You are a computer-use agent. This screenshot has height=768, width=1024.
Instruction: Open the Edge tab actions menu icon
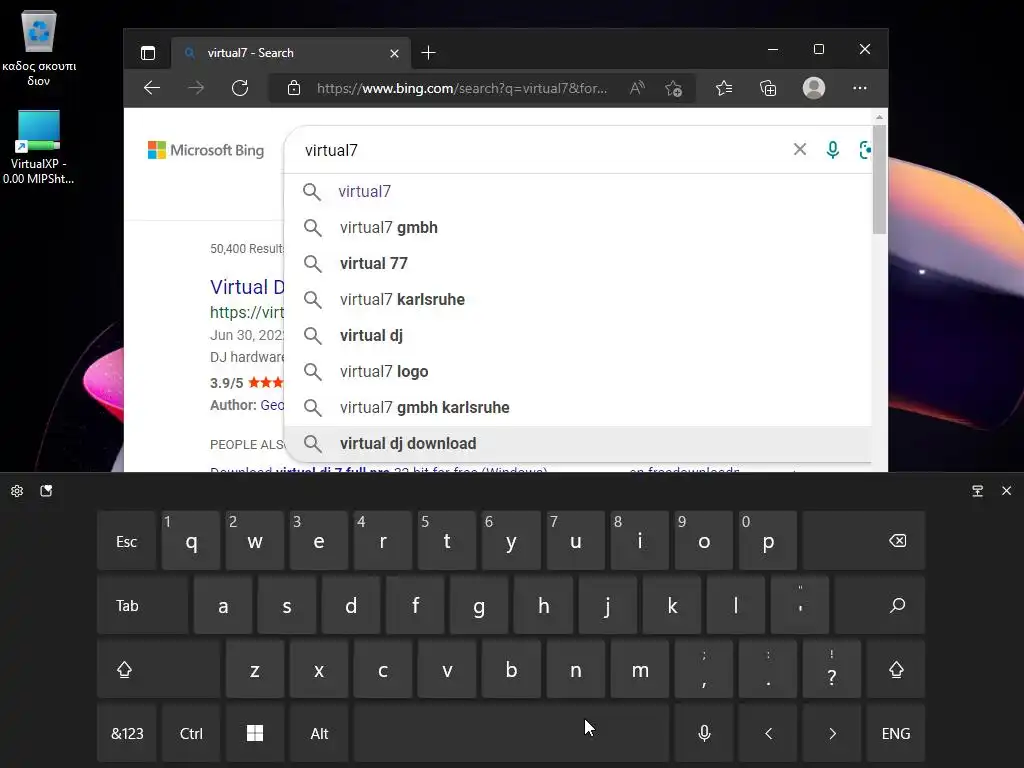[148, 53]
